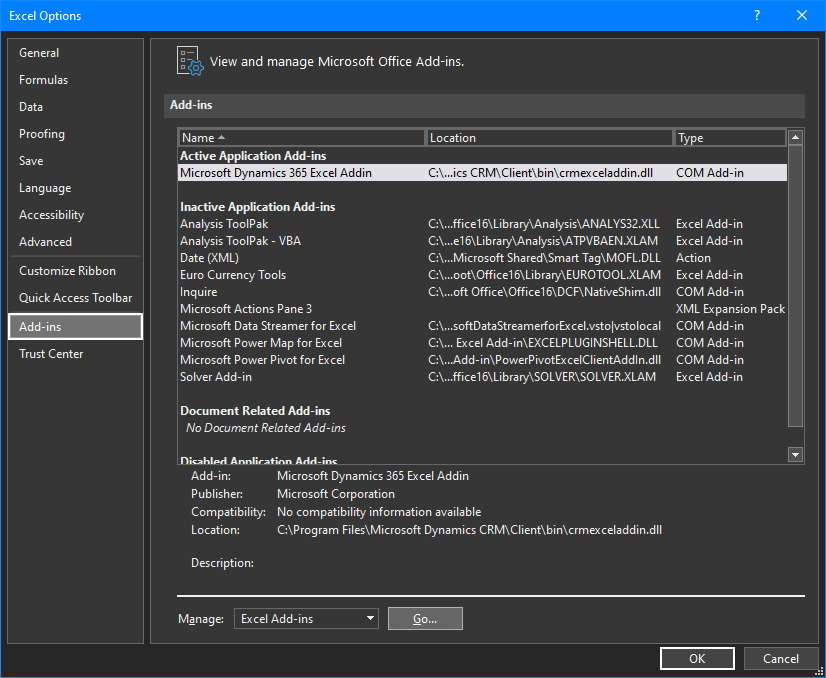Select the Analysis ToolPak - VBA row
The image size is (826, 678).
[483, 241]
